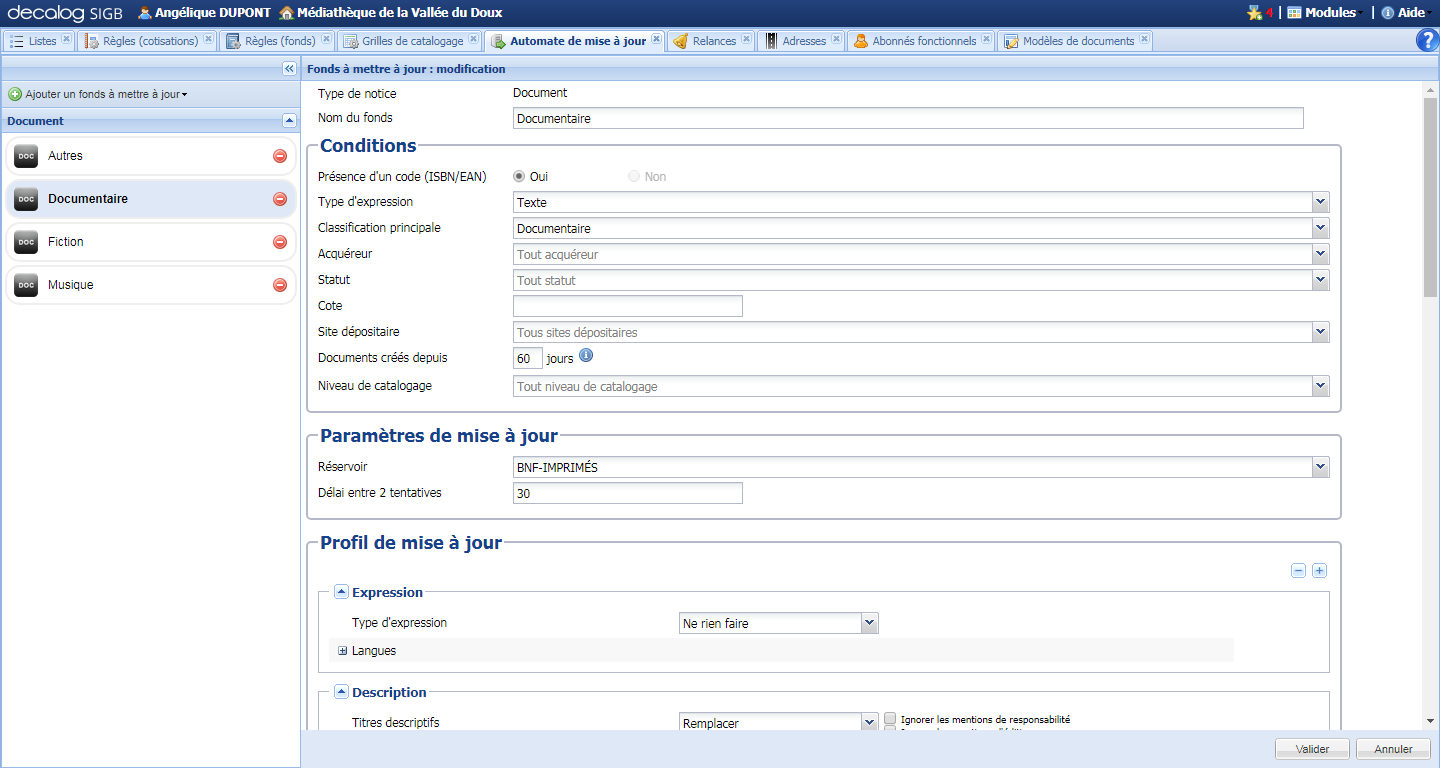Collapse the Document section in the sidebar
The image size is (1444, 772).
point(288,120)
